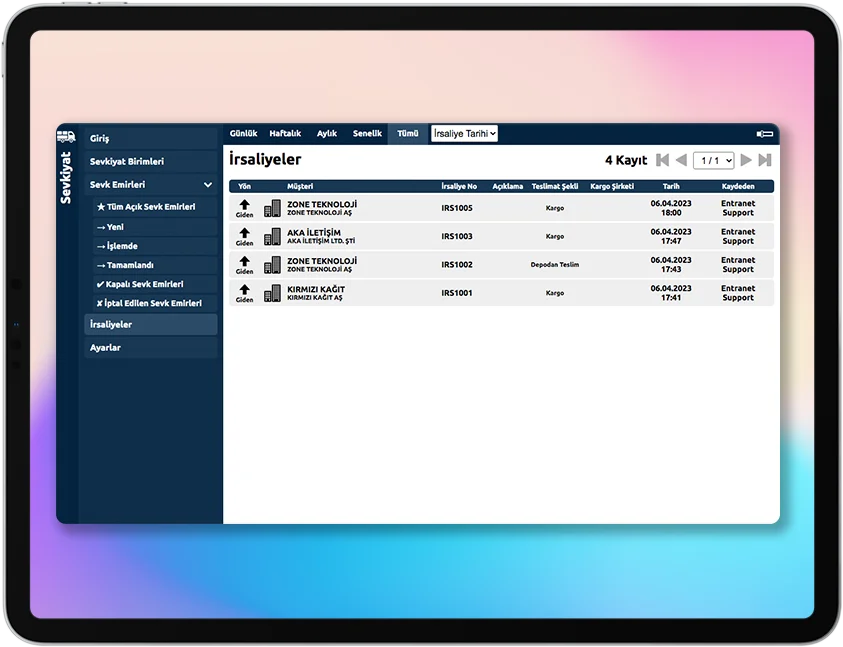Click the building icon for KIRMIZI KAĞIT
The height and width of the screenshot is (647, 843).
pyautogui.click(x=272, y=293)
